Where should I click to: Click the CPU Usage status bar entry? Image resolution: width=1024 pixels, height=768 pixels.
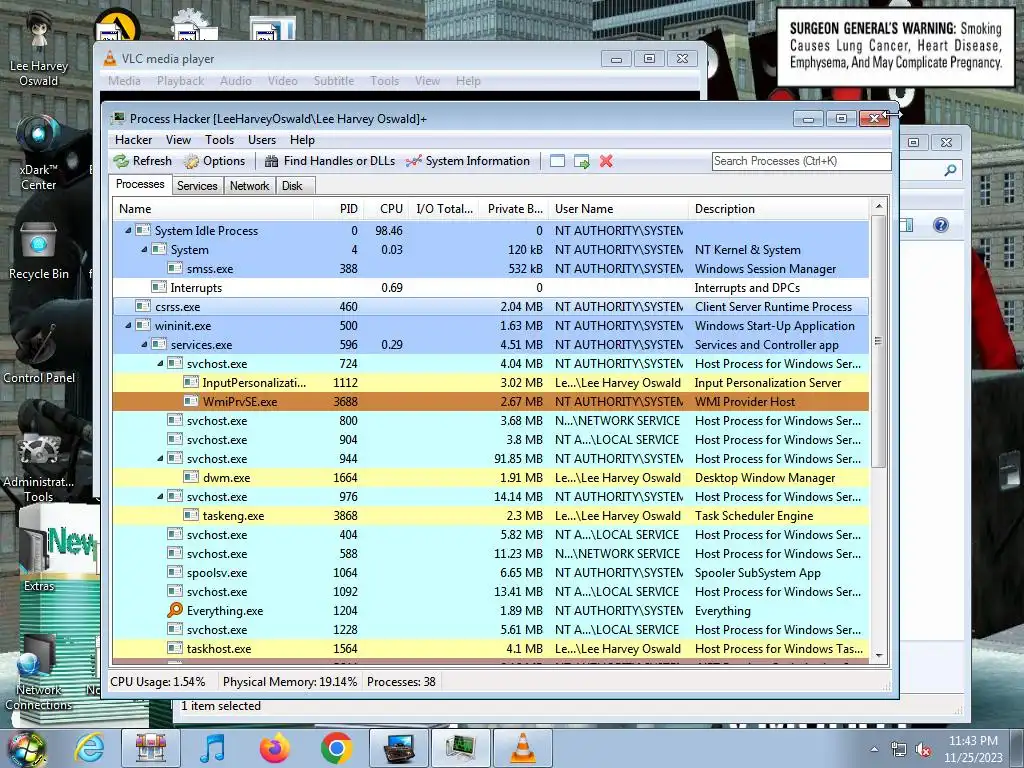tap(157, 681)
